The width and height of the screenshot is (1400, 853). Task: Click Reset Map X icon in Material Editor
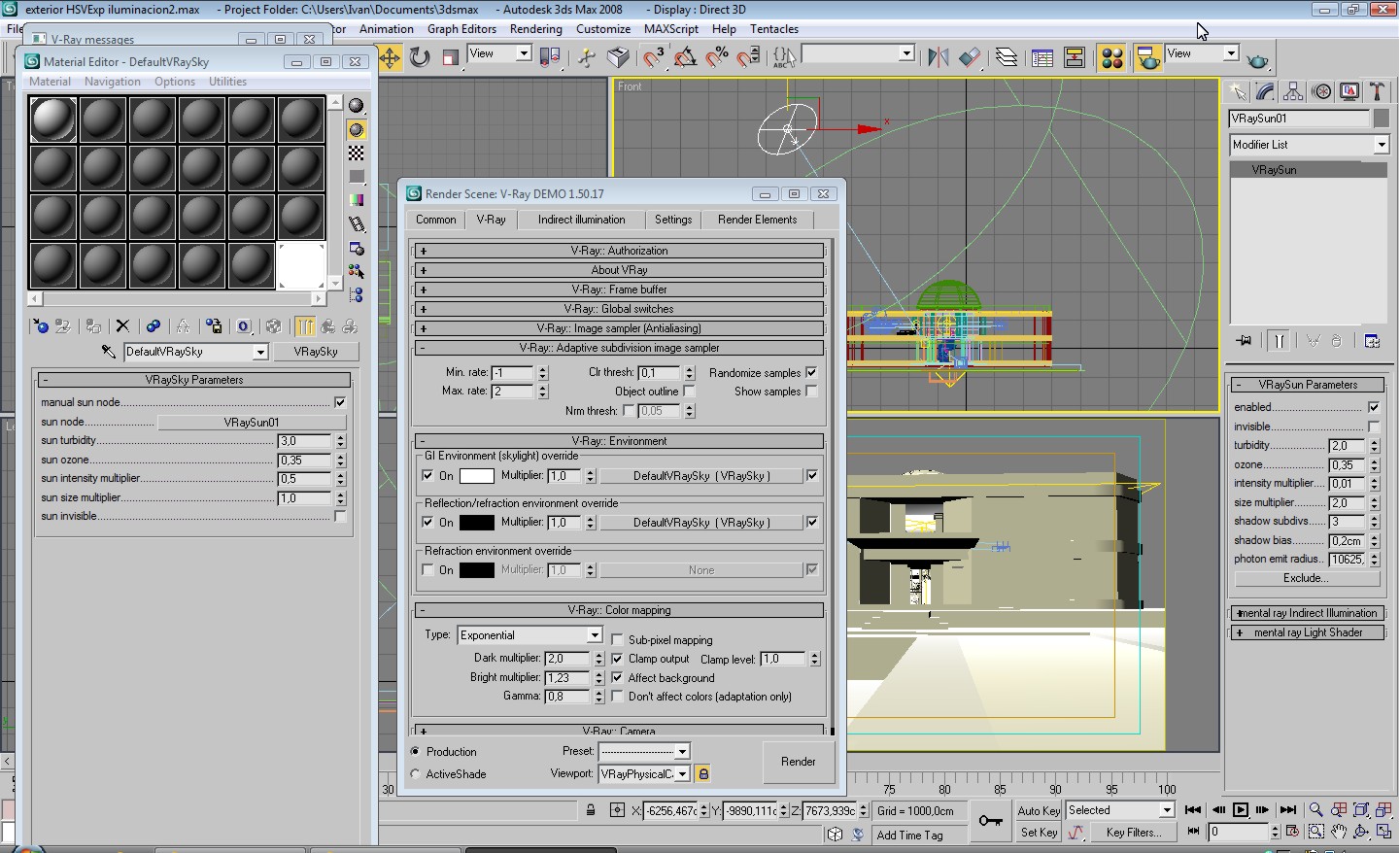[122, 326]
